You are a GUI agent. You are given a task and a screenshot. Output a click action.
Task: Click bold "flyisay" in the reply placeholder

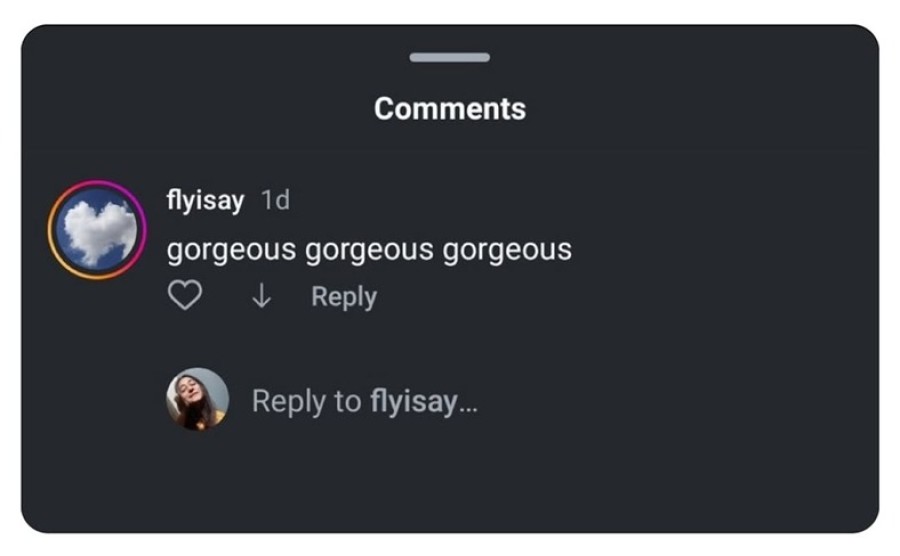(414, 401)
